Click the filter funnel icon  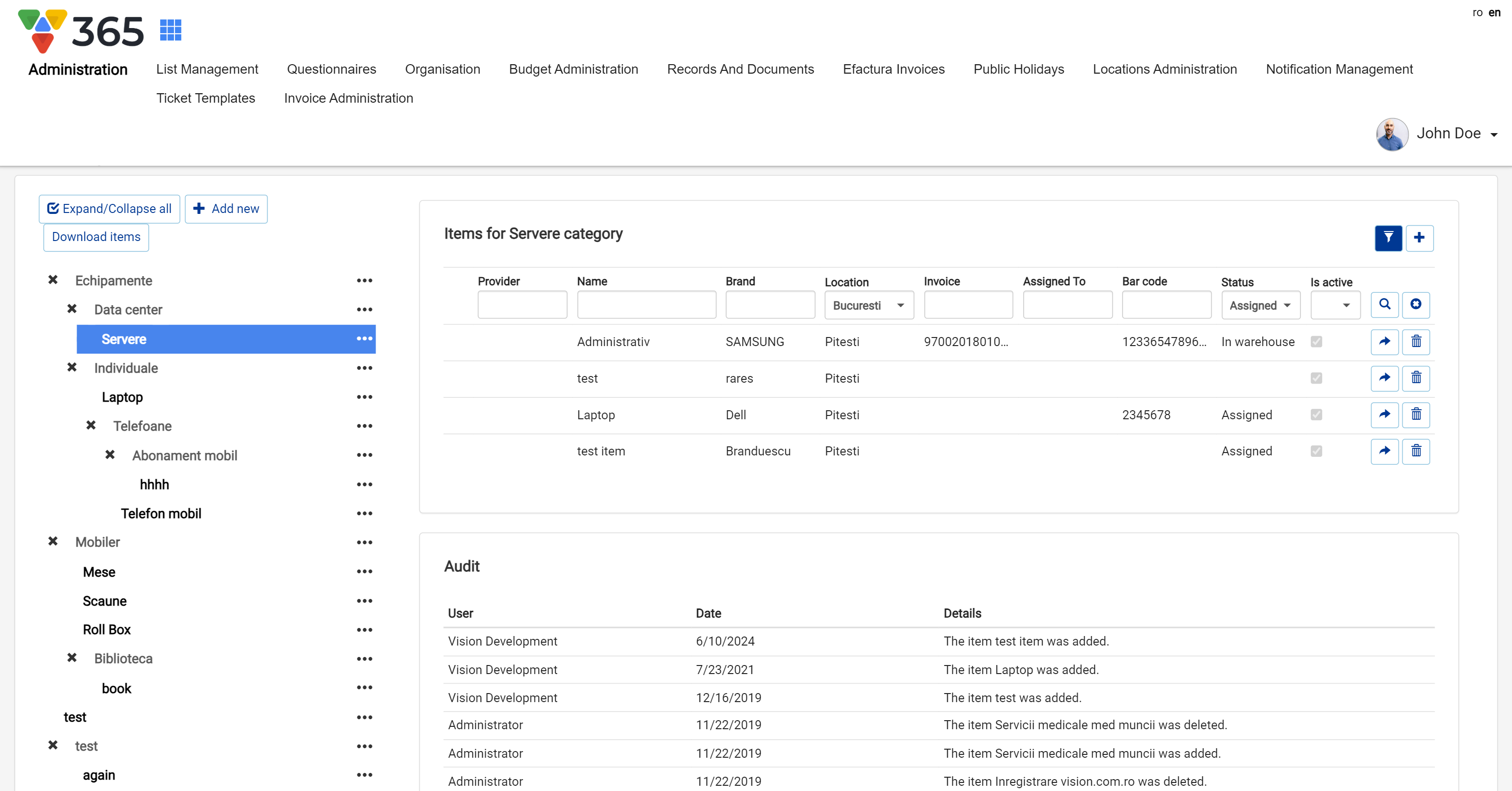coord(1388,238)
